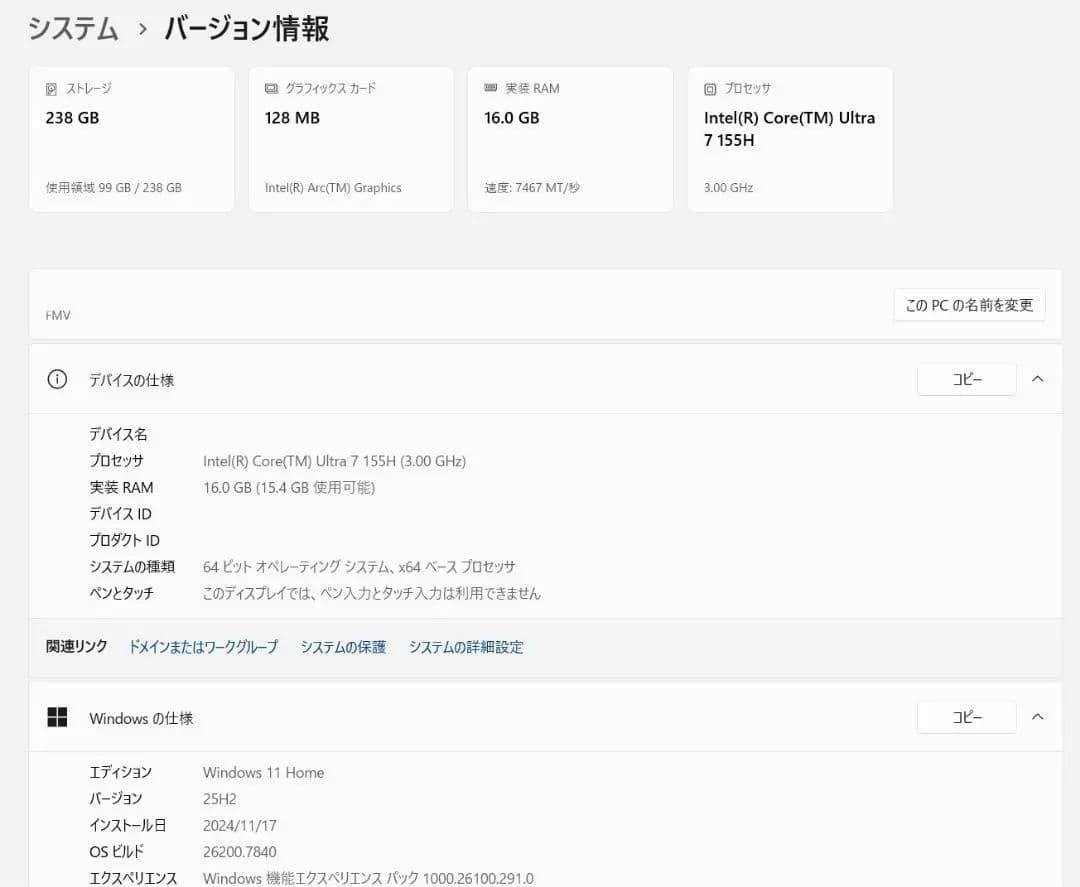Click the storage icon in the ストレージ card
The width and height of the screenshot is (1080, 887).
tap(51, 89)
